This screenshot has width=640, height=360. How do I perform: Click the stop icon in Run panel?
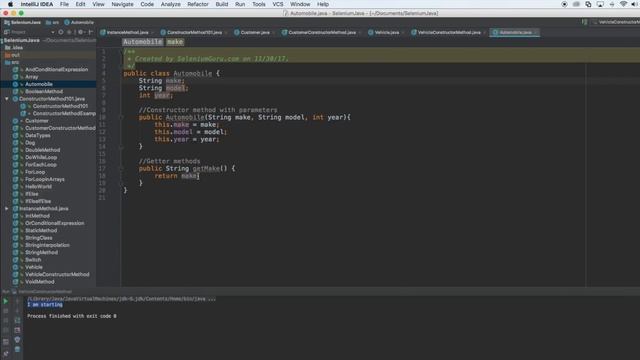pos(6,311)
